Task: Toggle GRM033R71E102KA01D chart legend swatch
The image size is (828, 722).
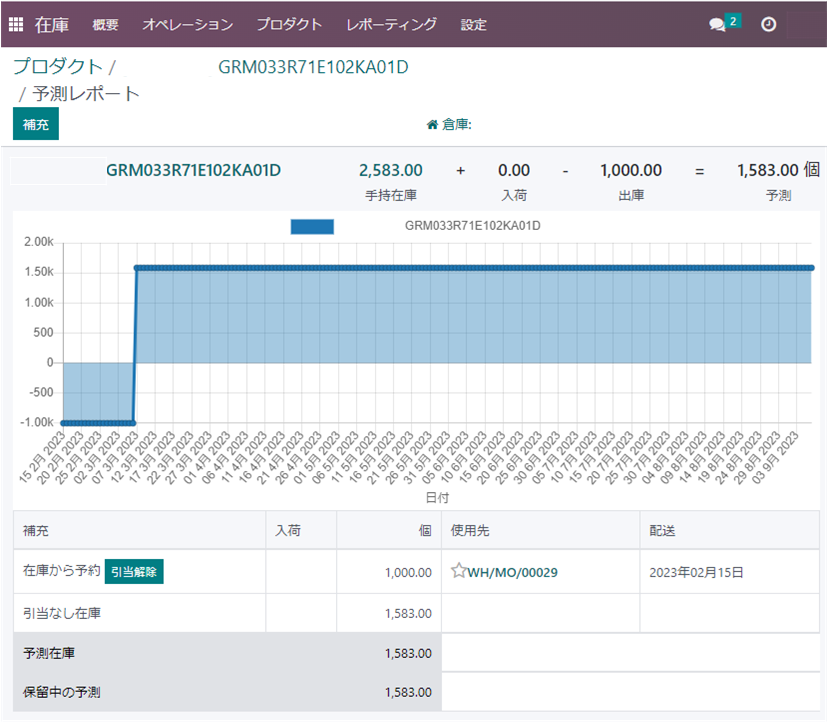Action: pyautogui.click(x=312, y=226)
